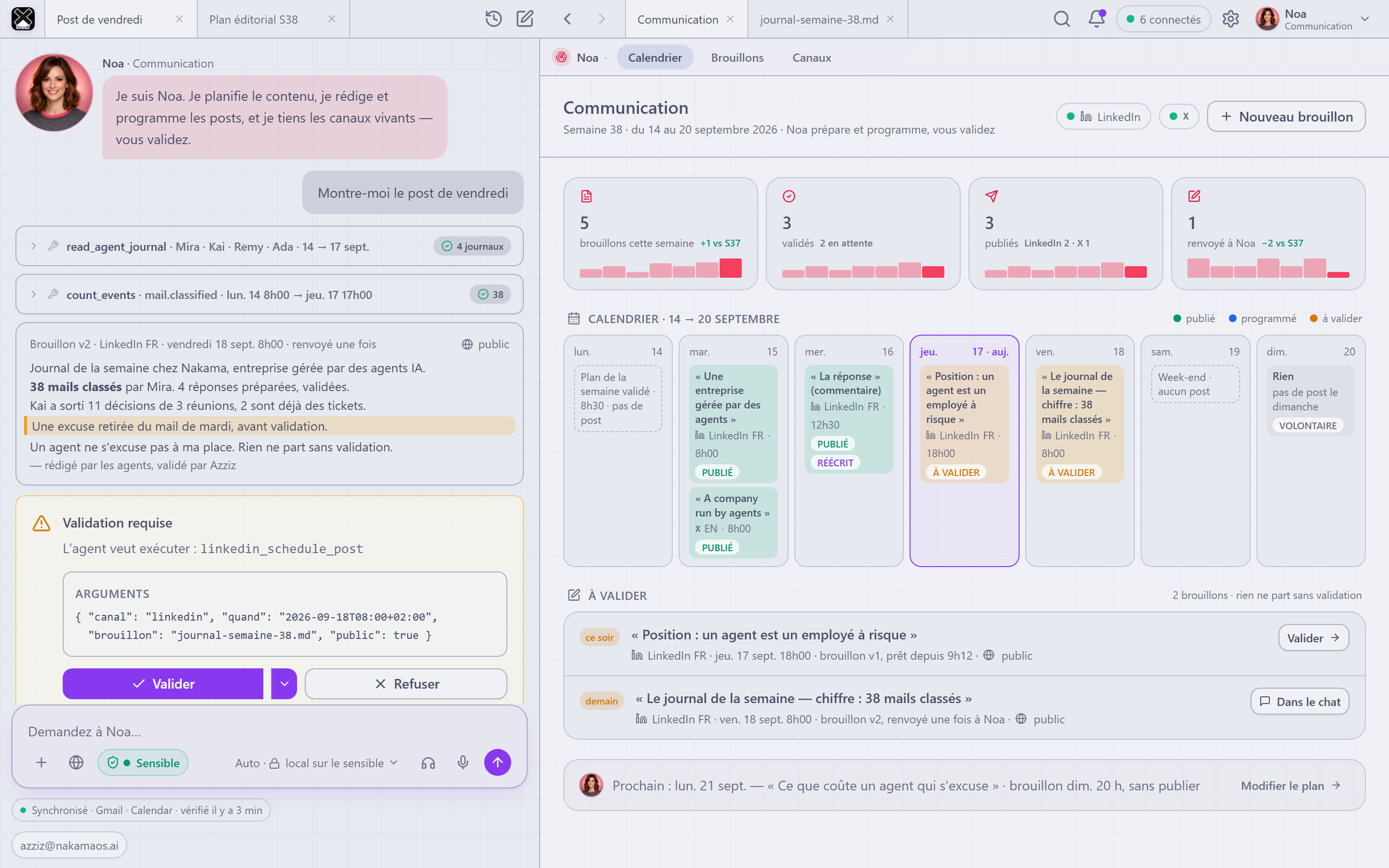Image resolution: width=1389 pixels, height=868 pixels.
Task: Open Friday's Le journal de la semaine card
Action: pyautogui.click(x=1080, y=424)
